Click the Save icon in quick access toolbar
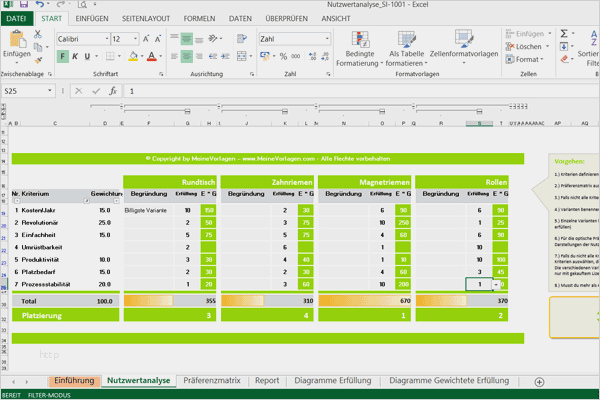The width and height of the screenshot is (600, 400). click(24, 5)
